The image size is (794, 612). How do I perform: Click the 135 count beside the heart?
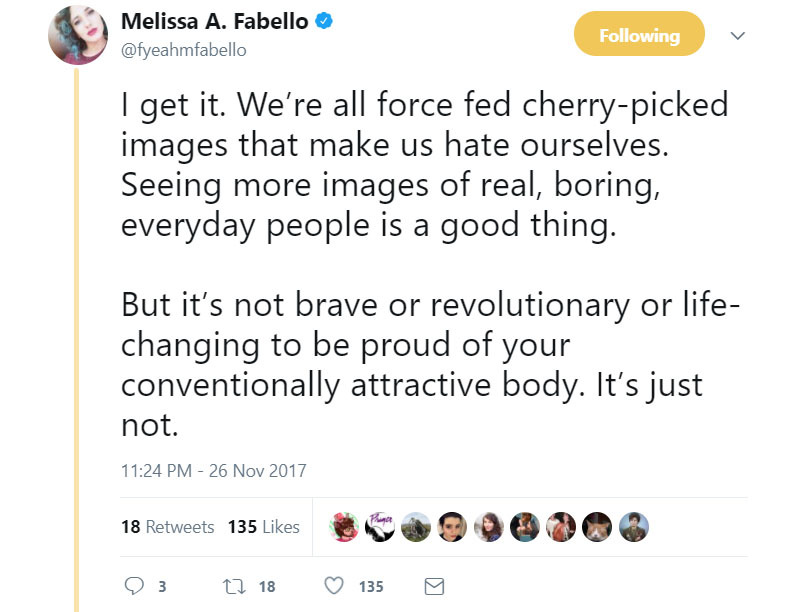(x=371, y=587)
